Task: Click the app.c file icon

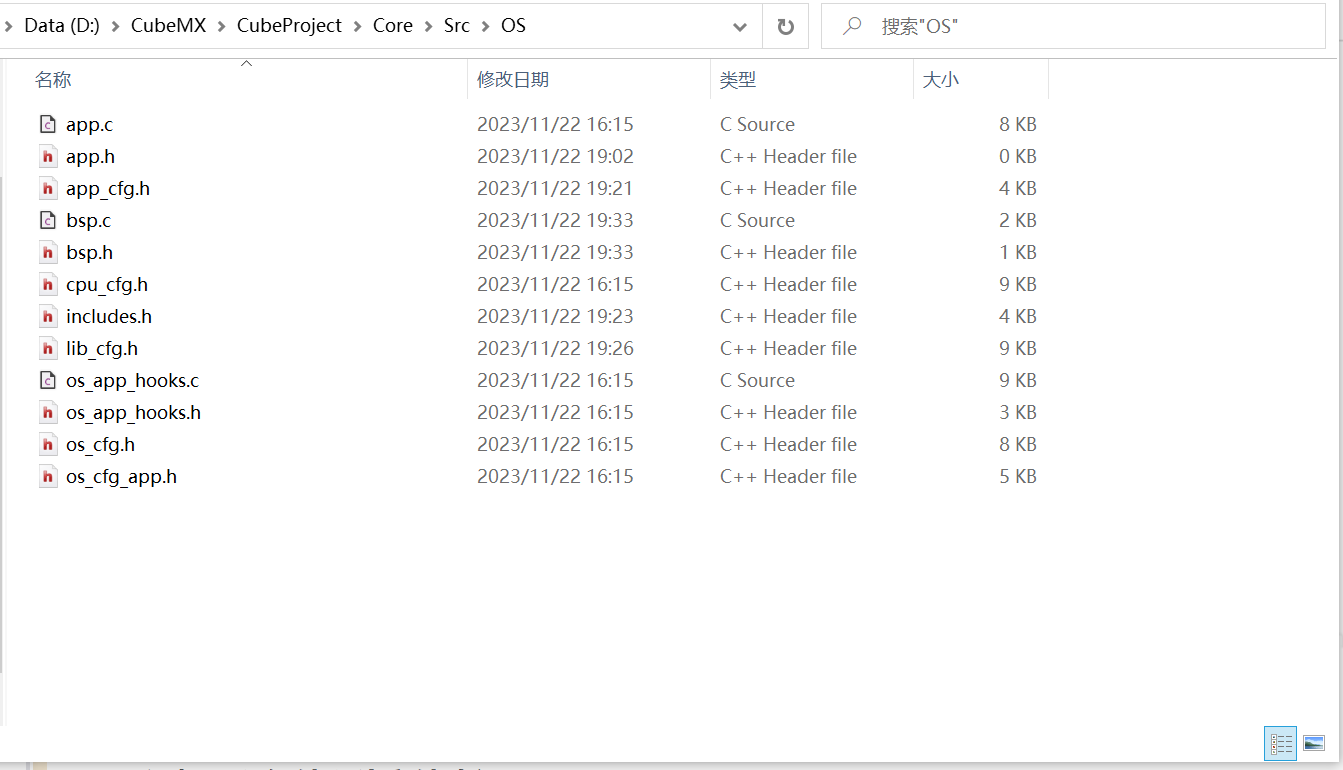Action: [47, 124]
